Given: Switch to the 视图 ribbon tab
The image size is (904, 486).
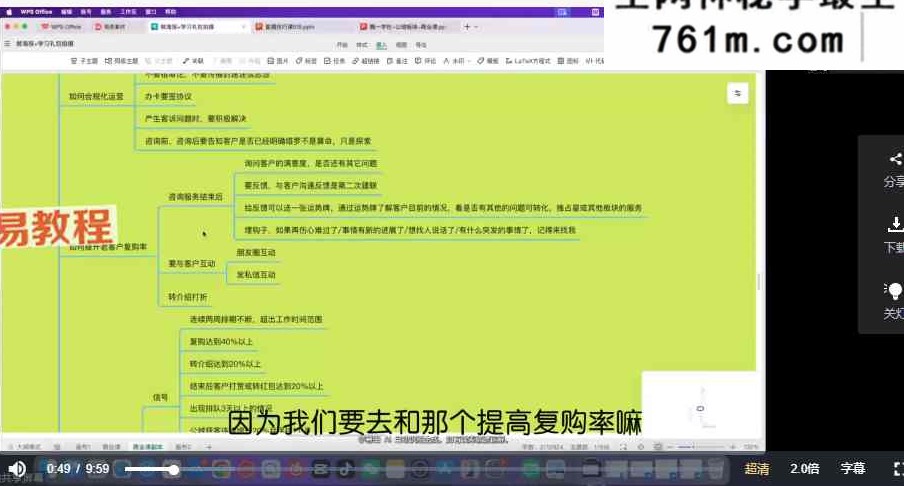Looking at the screenshot, I should click(x=401, y=44).
